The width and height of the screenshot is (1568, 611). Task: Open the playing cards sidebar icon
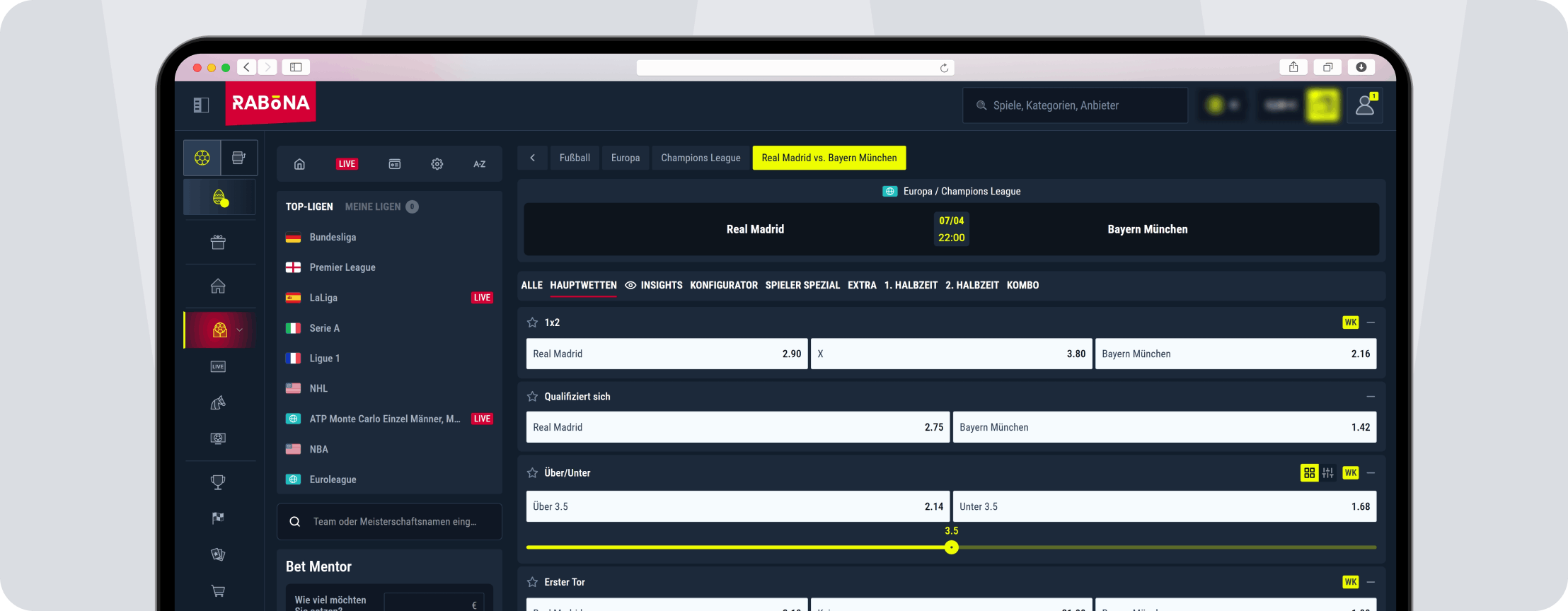(x=218, y=554)
